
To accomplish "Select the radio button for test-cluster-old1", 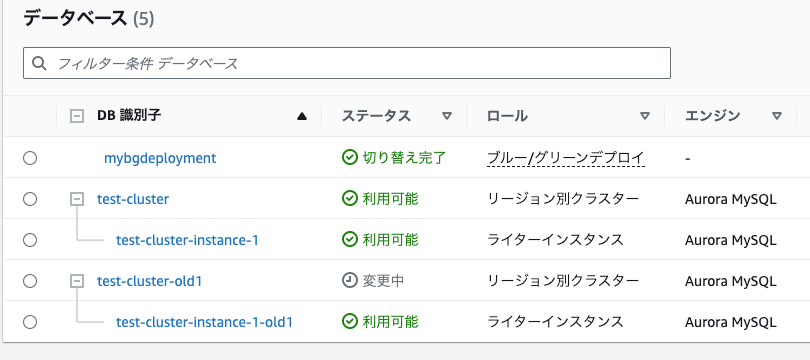I will point(30,281).
